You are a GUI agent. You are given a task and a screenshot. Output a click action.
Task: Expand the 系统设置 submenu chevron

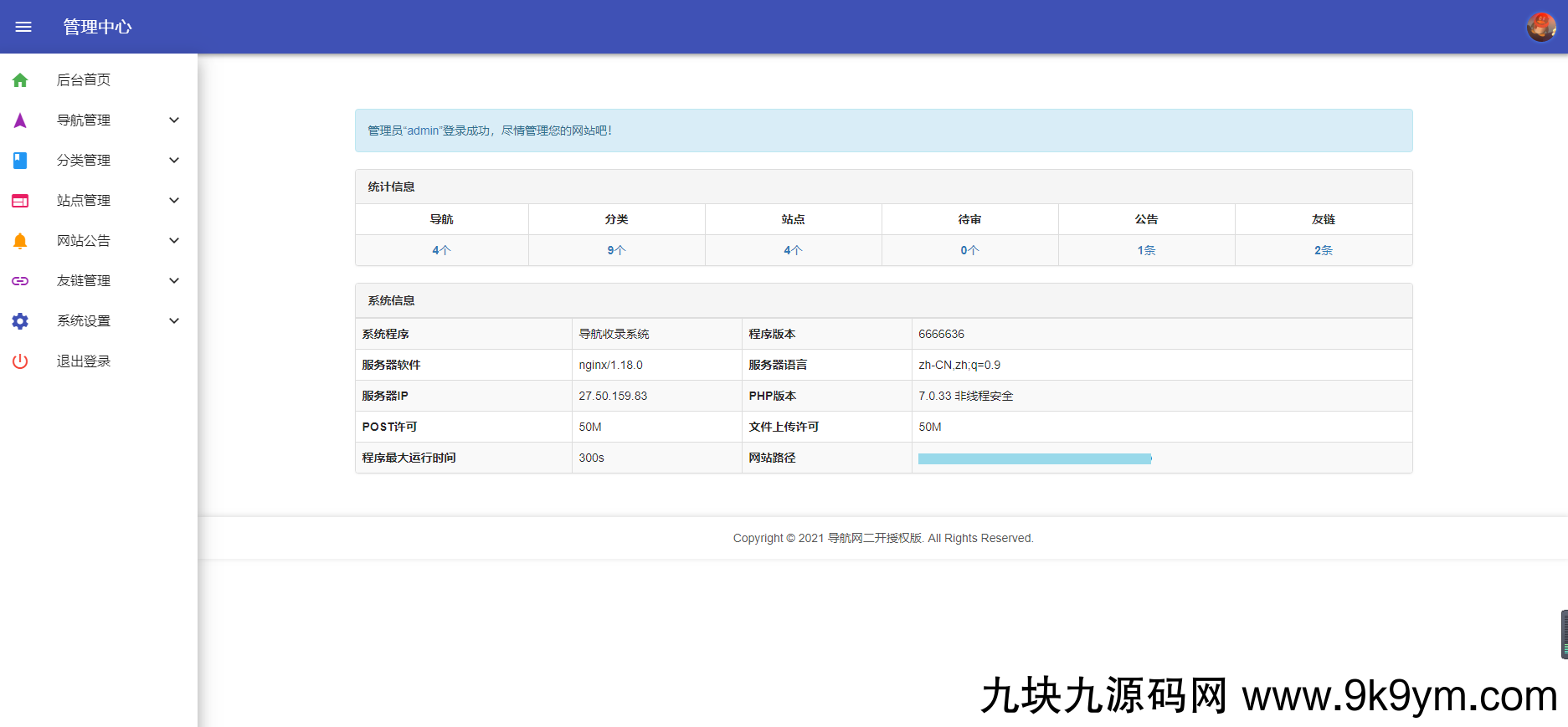tap(174, 321)
